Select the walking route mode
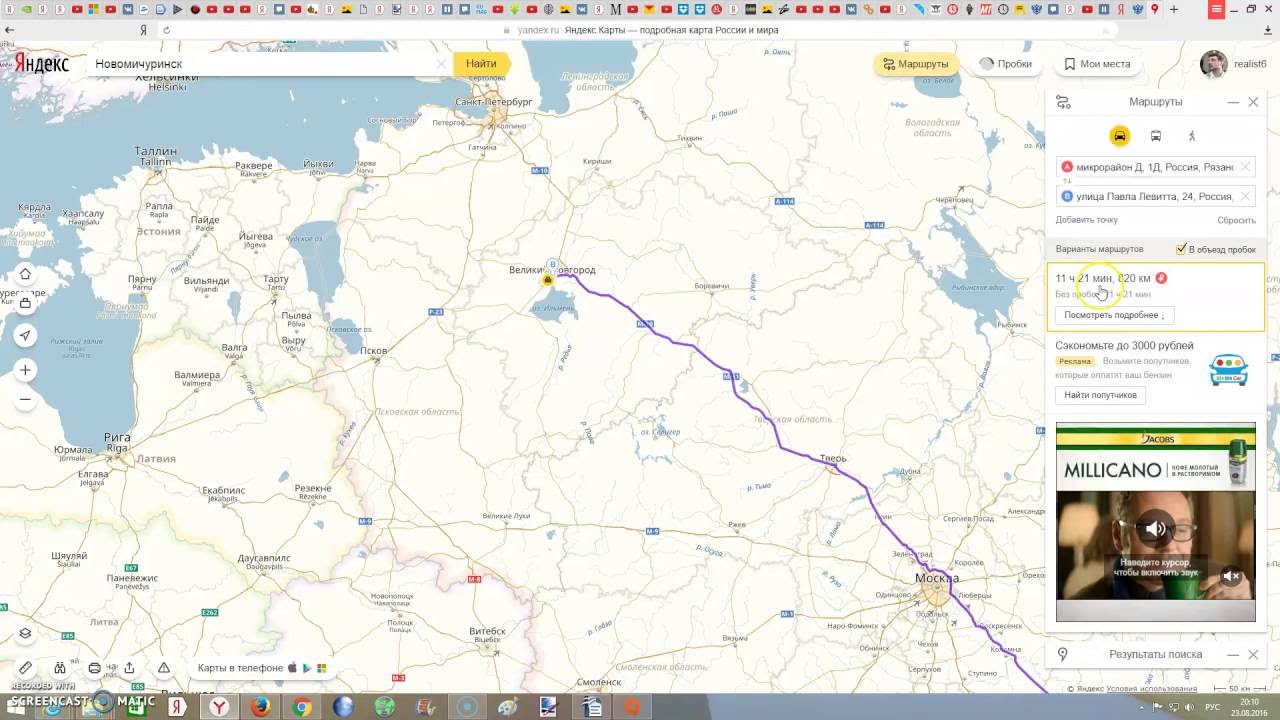1280x720 pixels. [1192, 136]
